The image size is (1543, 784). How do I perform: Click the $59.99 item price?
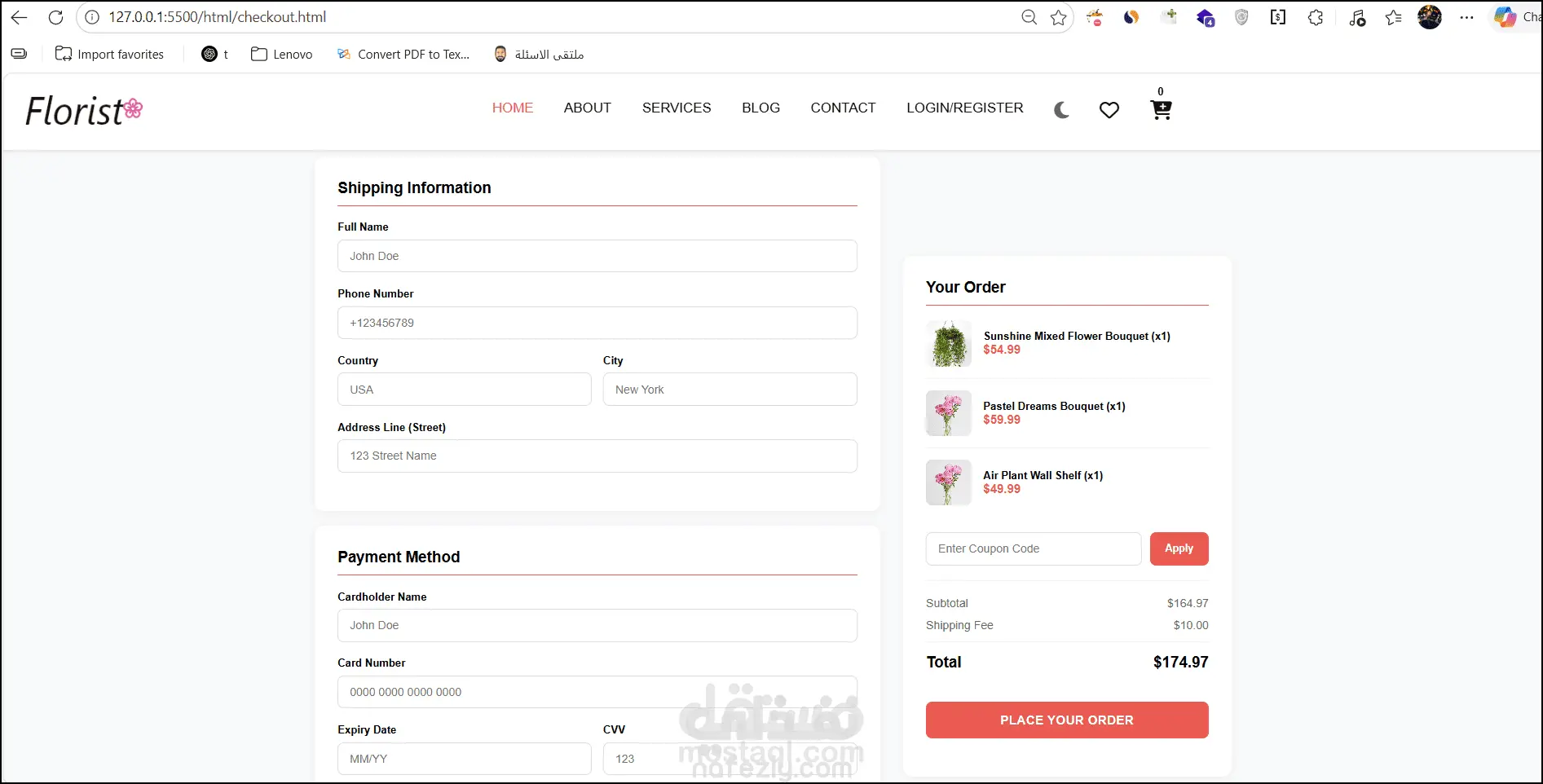coord(1002,420)
